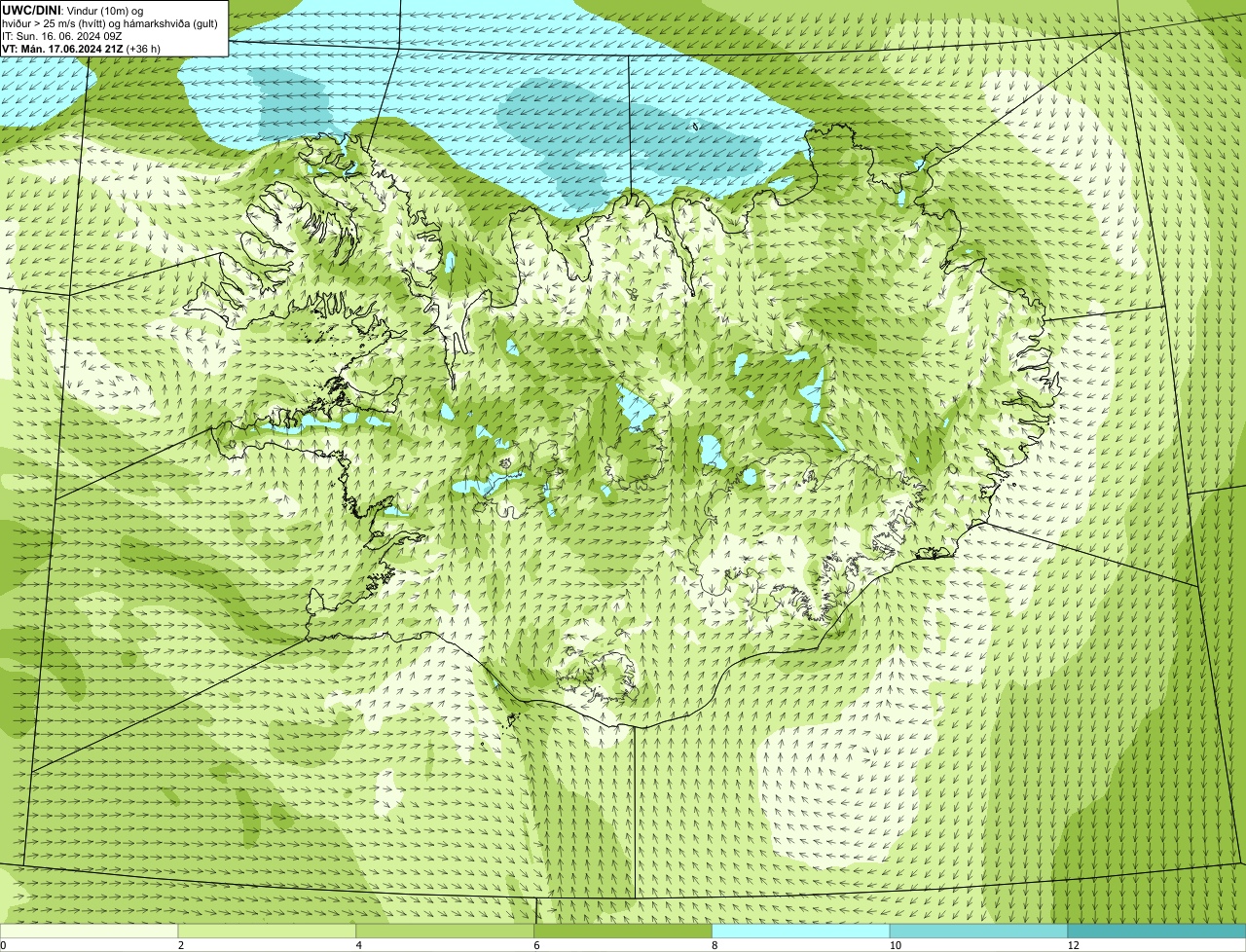
Task: Click the '2' scale label
Action: pos(180,945)
